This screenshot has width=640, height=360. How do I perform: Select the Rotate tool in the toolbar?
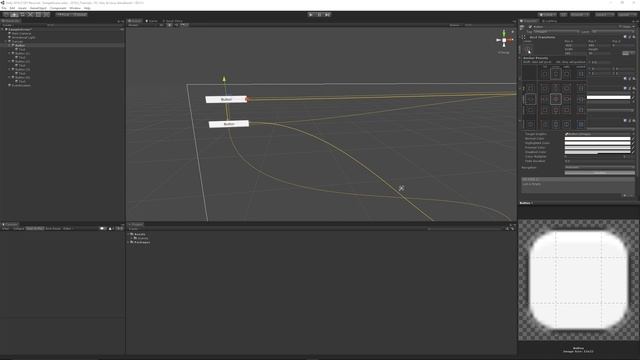click(x=22, y=14)
